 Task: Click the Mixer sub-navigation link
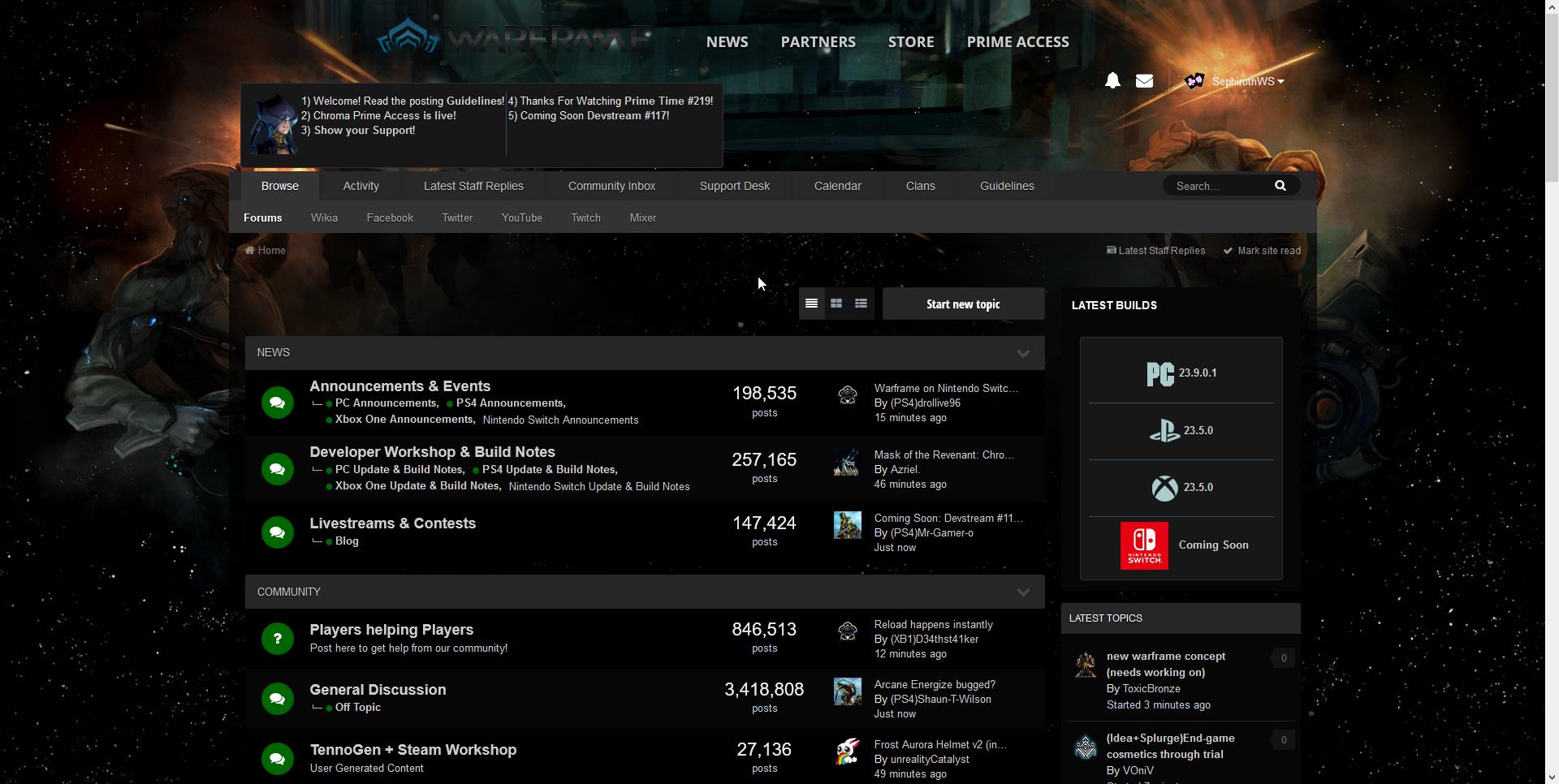643,218
